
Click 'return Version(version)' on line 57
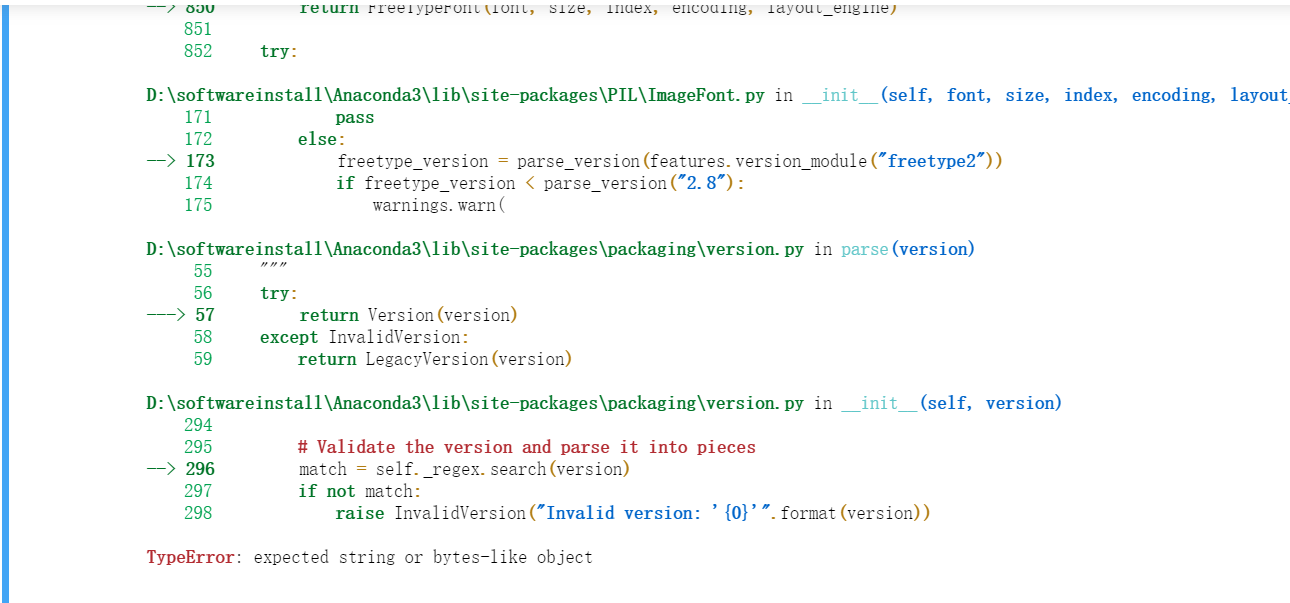[x=408, y=315]
